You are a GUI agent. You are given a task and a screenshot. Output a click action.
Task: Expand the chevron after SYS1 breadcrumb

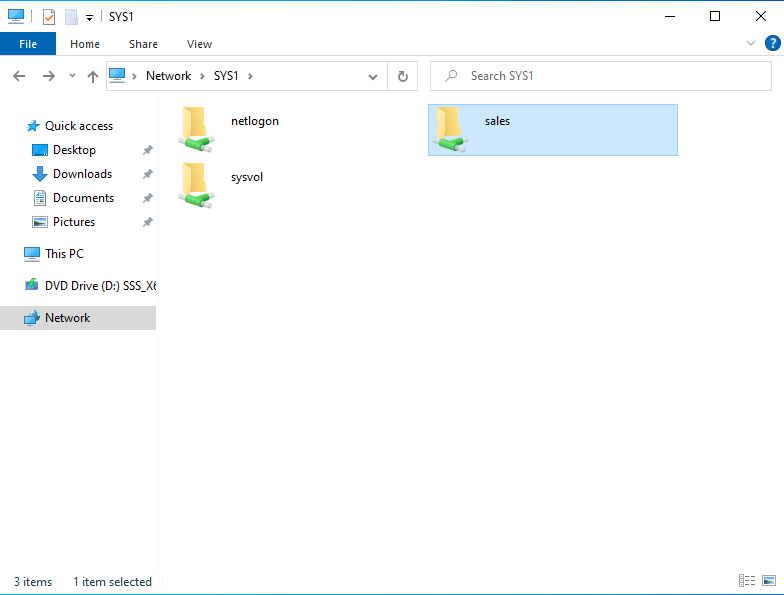[x=250, y=76]
